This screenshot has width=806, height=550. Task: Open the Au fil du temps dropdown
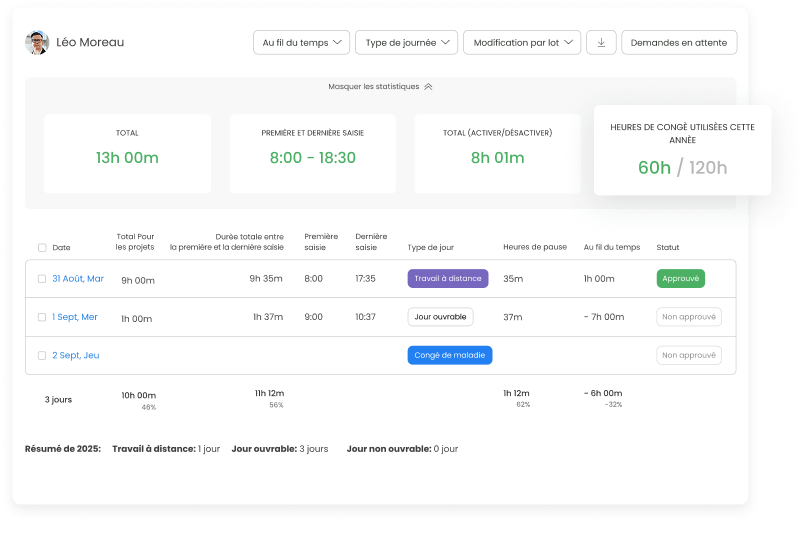(x=302, y=42)
